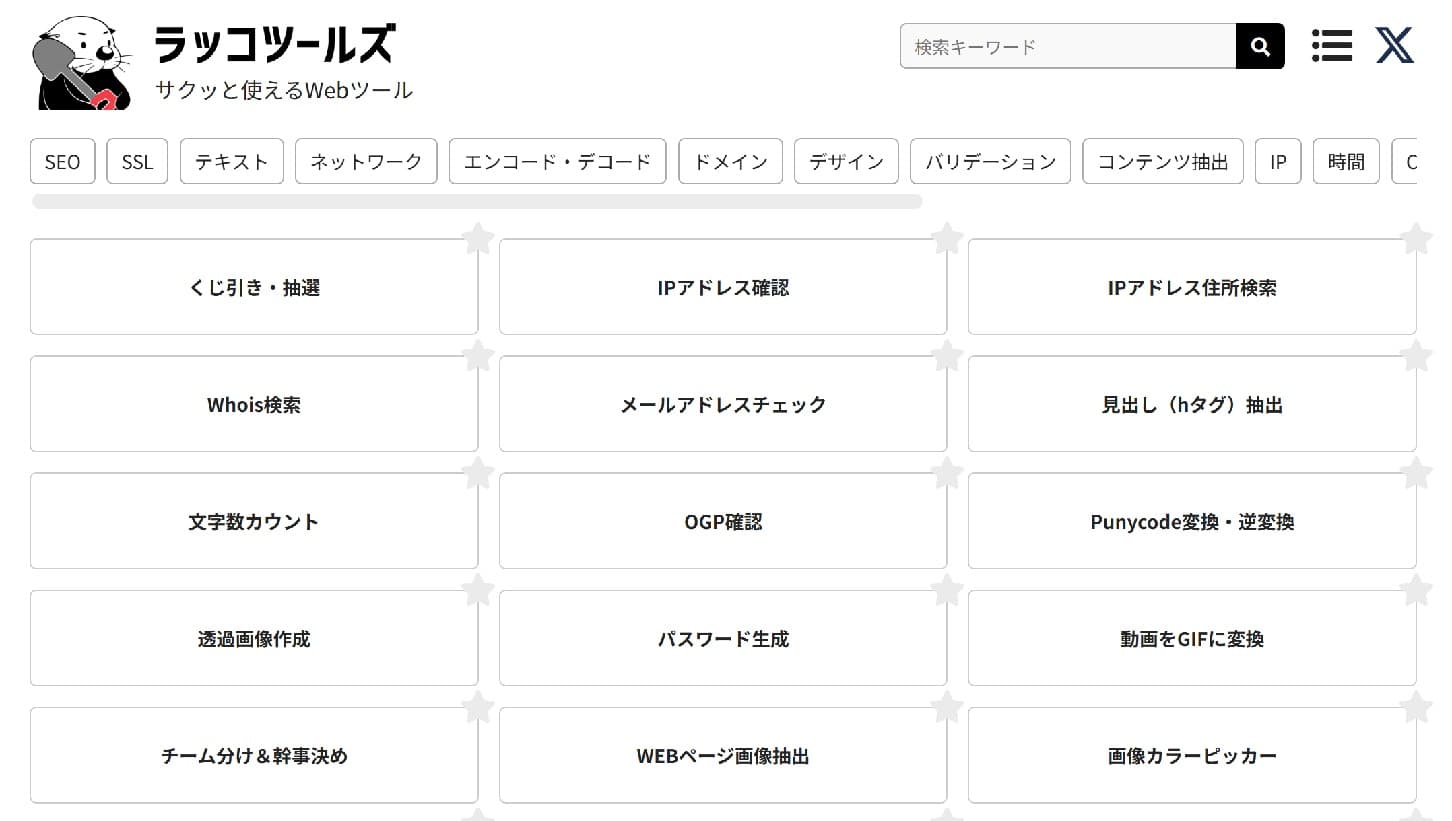Image resolution: width=1452 pixels, height=821 pixels.
Task: Click the horizontal category scrollbar
Action: [476, 202]
